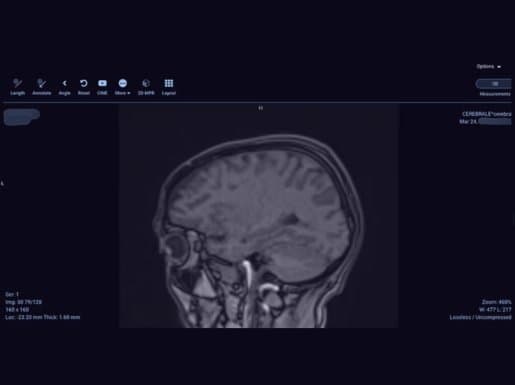Click the Reset view tool

(x=84, y=87)
